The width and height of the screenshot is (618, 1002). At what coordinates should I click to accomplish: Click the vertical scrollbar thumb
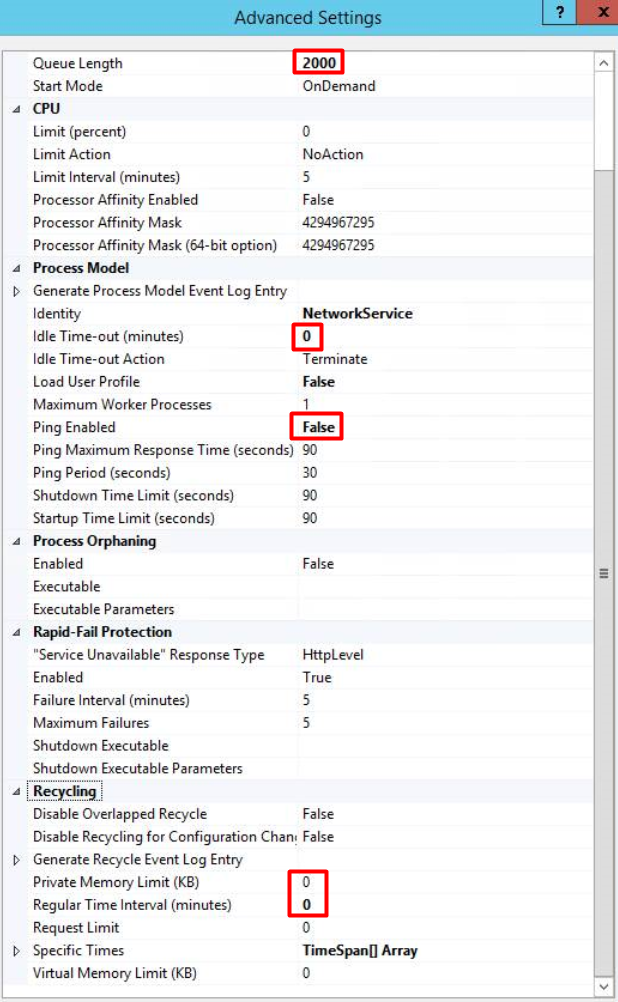click(x=603, y=573)
